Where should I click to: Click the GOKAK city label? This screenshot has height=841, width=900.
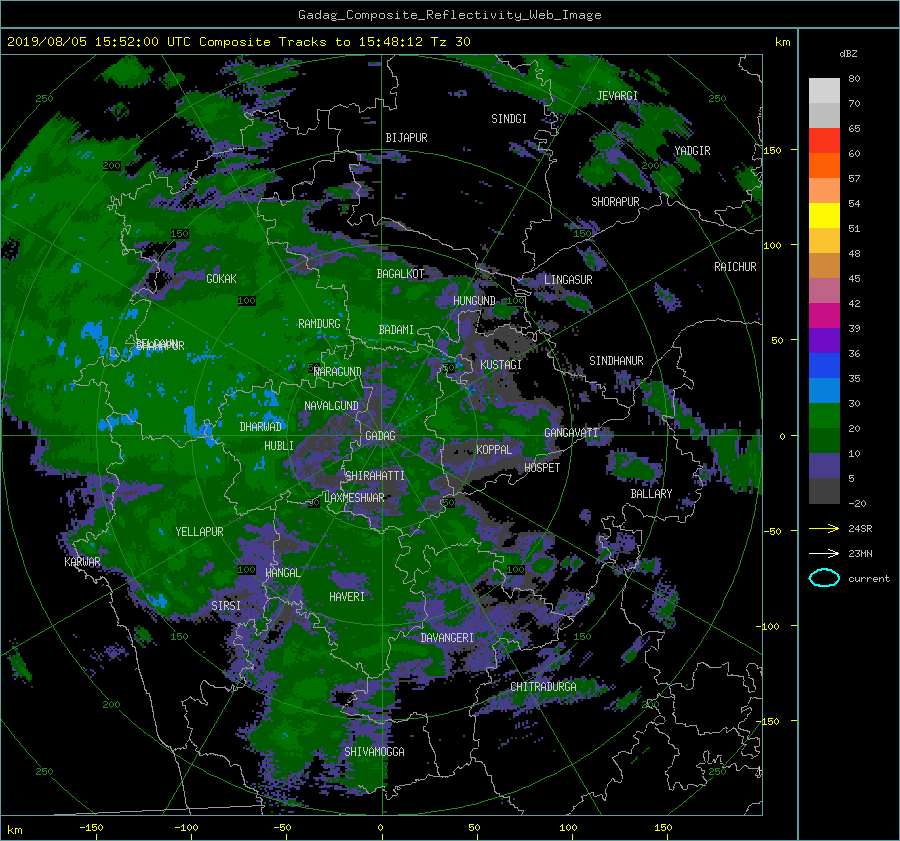(x=221, y=278)
